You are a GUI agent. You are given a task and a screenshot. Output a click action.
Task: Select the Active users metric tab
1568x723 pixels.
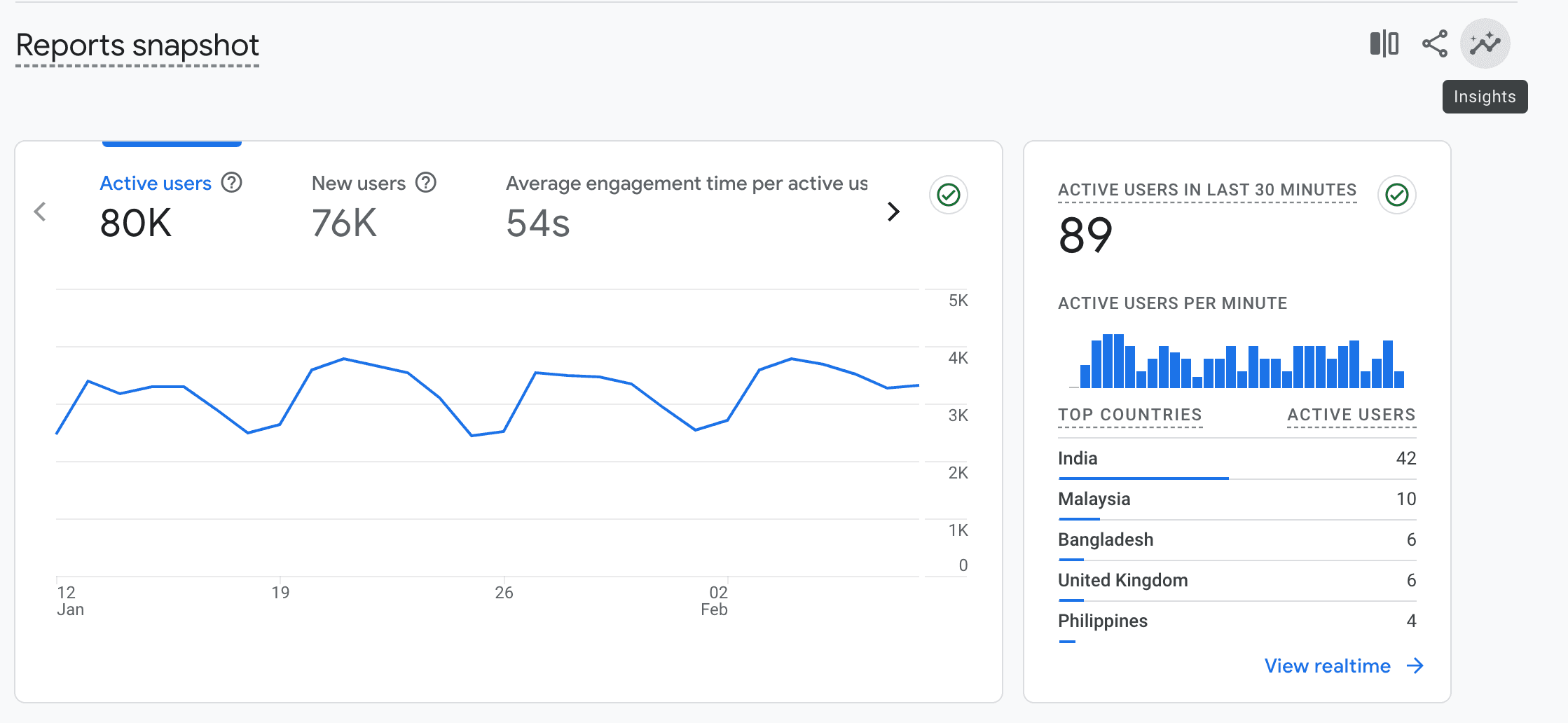(155, 184)
